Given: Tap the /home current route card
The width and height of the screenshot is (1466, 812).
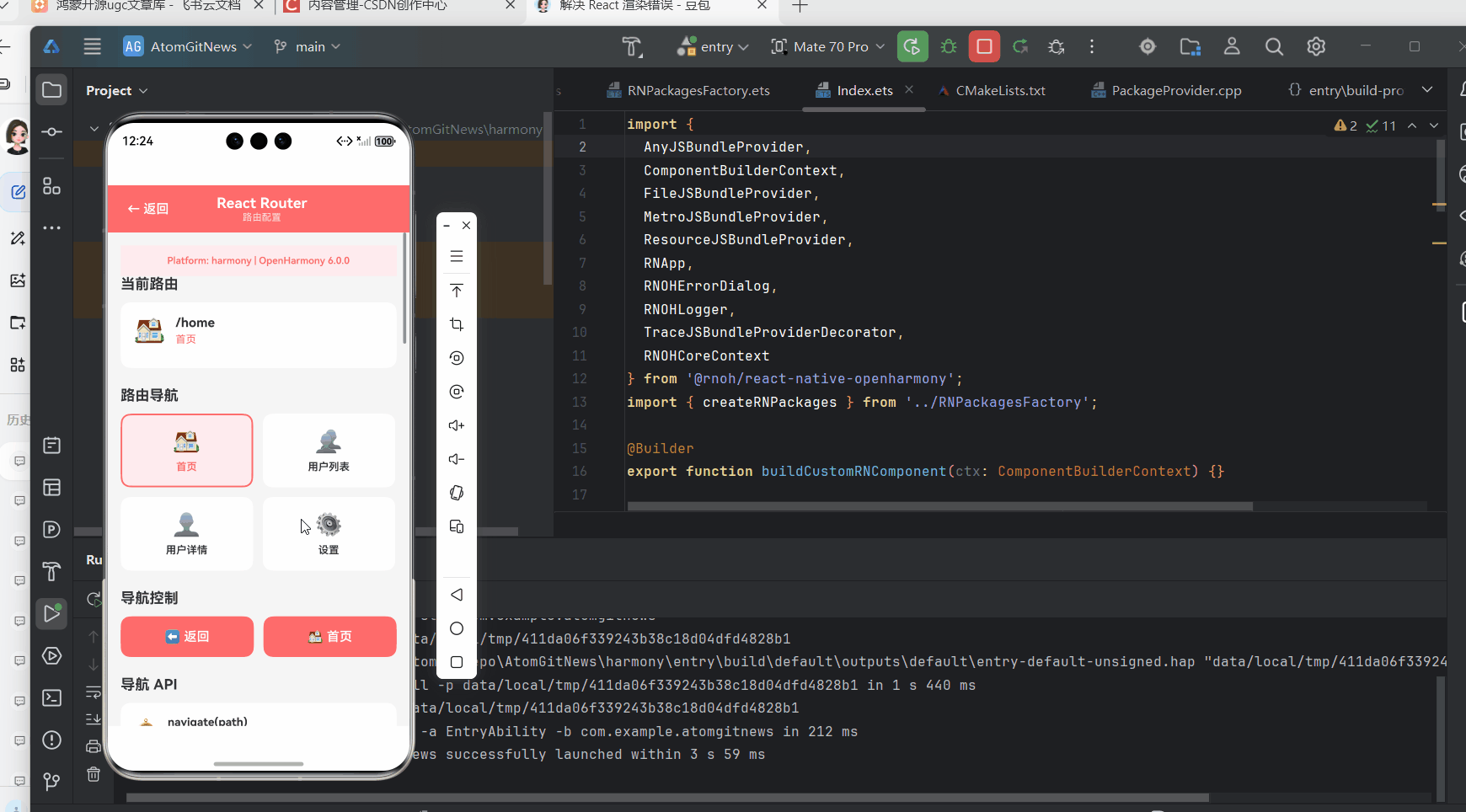Looking at the screenshot, I should 259,334.
